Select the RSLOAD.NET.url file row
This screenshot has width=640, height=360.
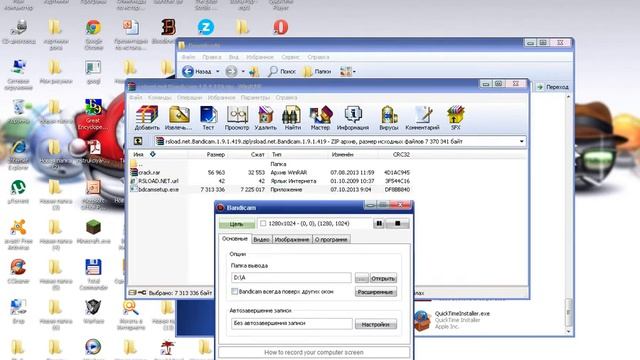[x=270, y=181]
